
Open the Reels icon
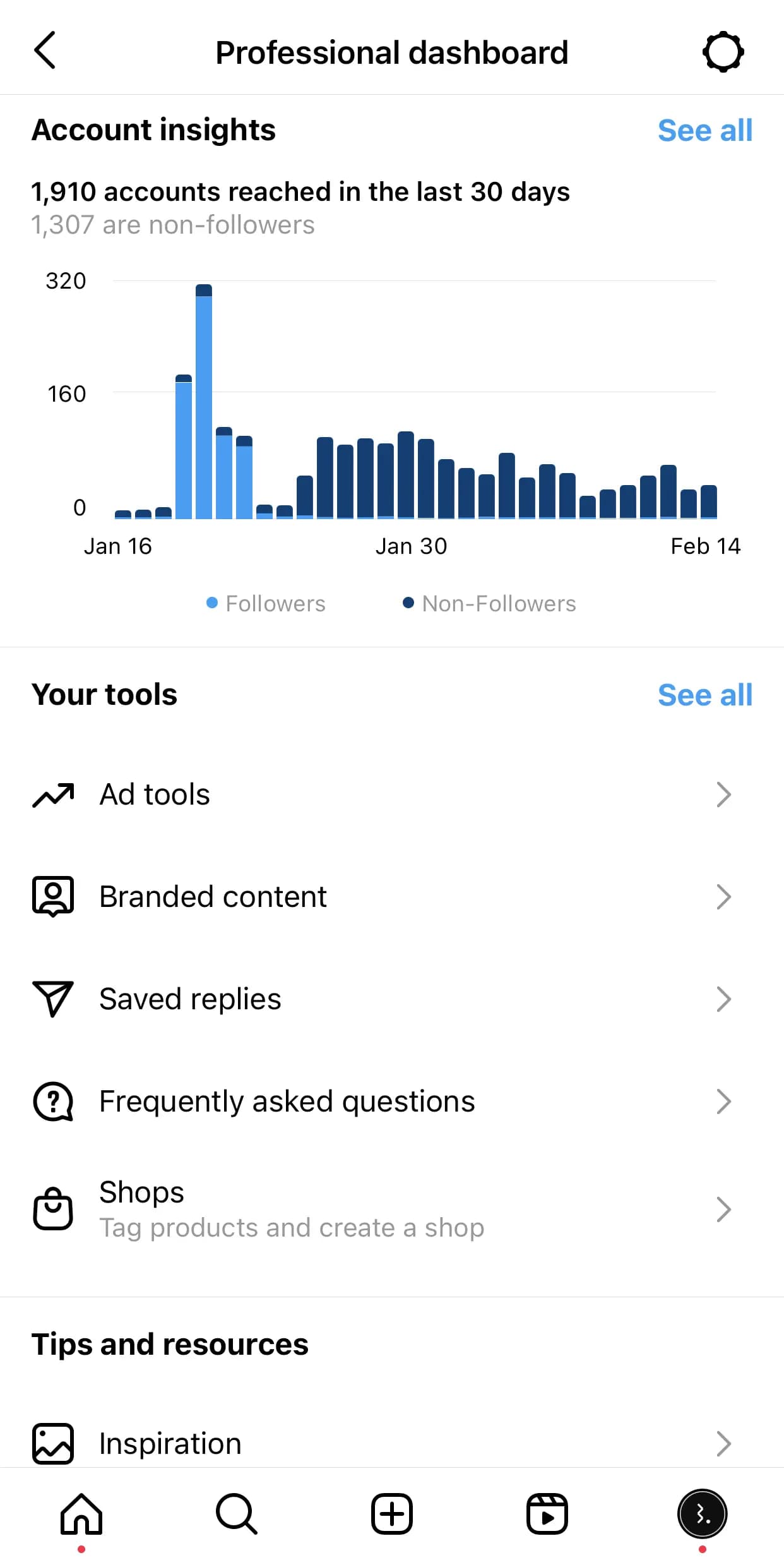(x=547, y=1514)
